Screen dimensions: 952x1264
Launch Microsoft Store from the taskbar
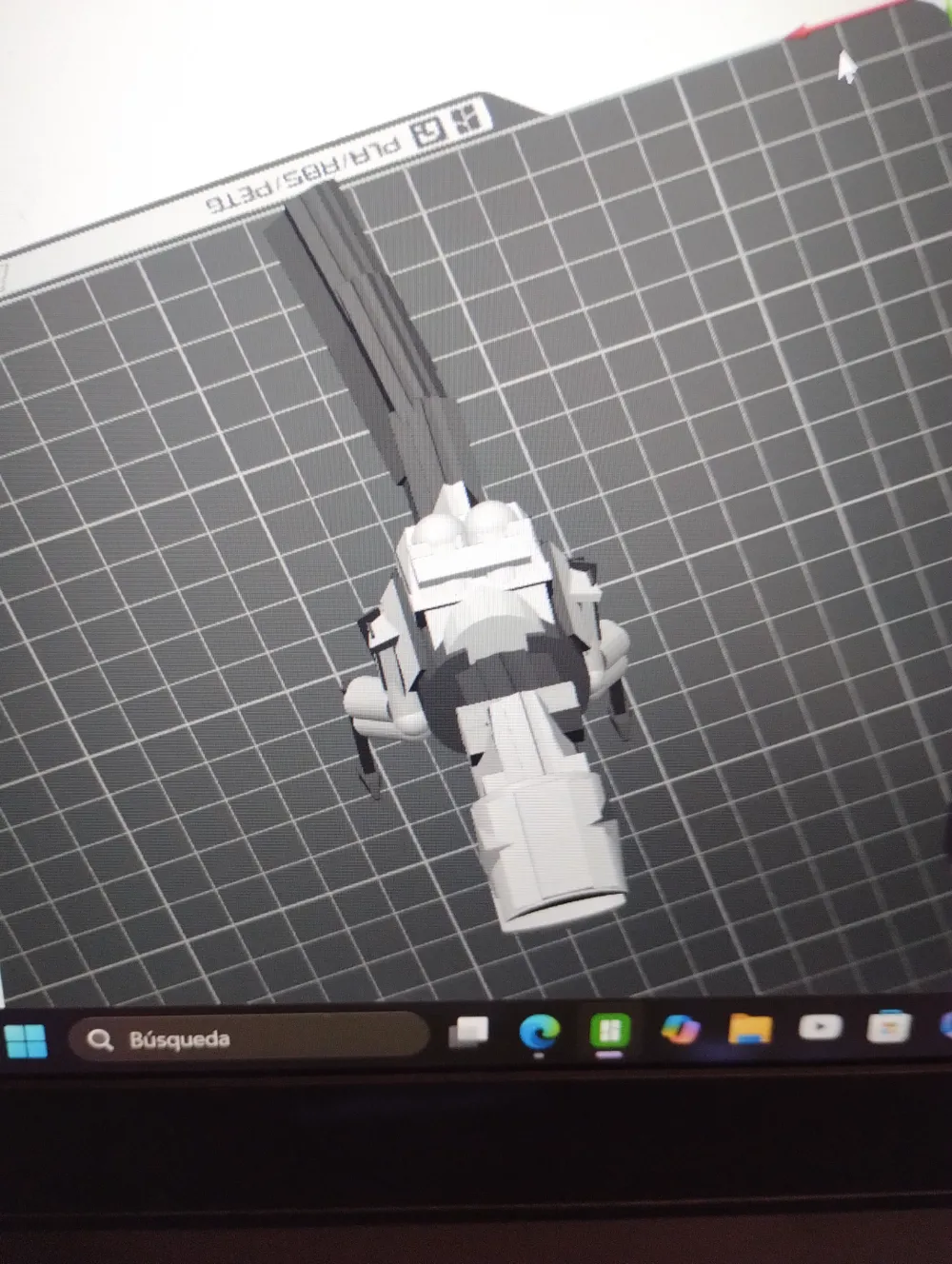coord(888,1028)
